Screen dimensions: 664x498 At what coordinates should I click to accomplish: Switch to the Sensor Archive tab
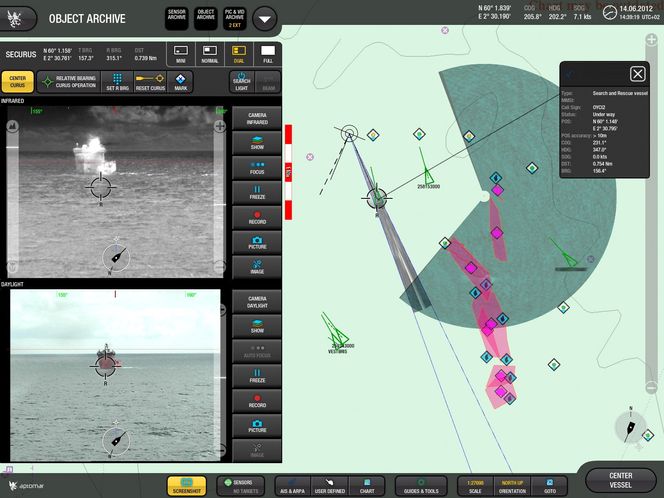177,17
